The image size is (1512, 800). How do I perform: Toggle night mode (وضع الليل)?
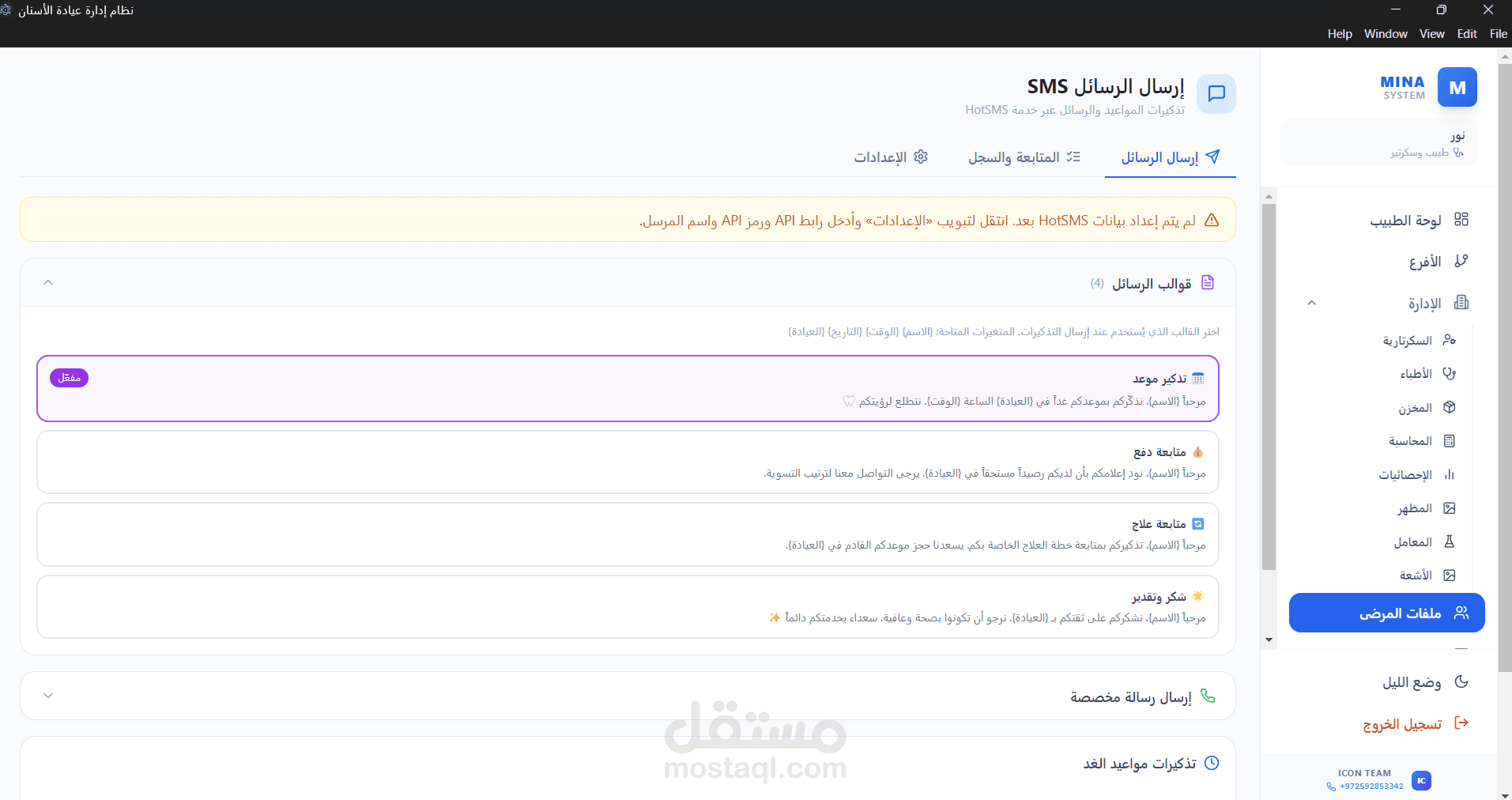pos(1424,682)
